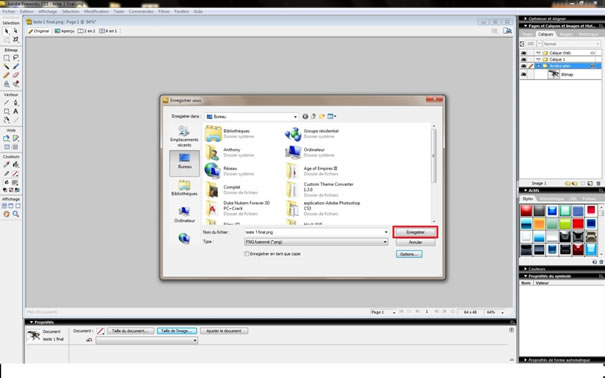Click Ajuster le document button
The height and width of the screenshot is (378, 605).
(224, 331)
